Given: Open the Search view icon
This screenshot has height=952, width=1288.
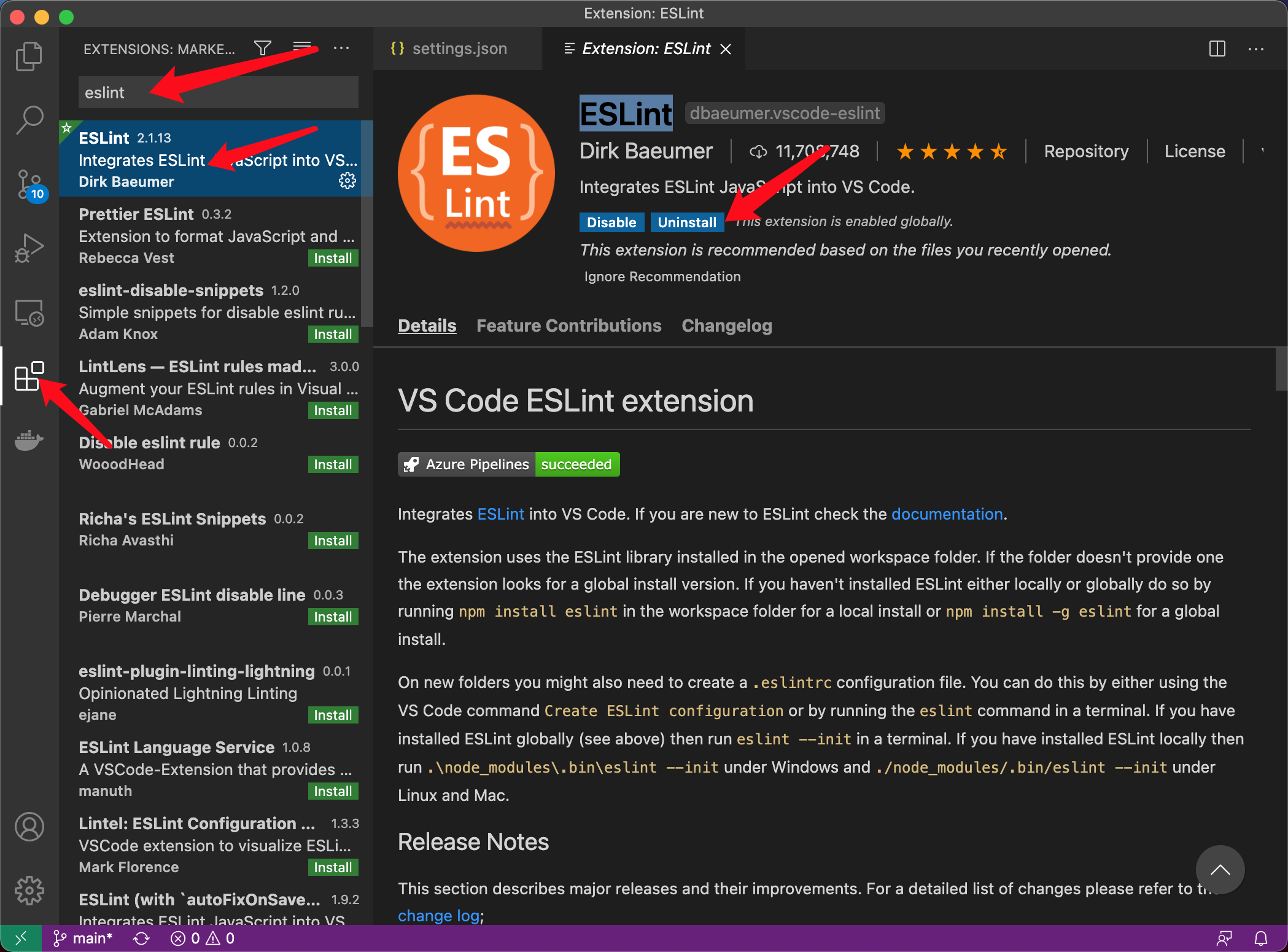Looking at the screenshot, I should pyautogui.click(x=29, y=120).
